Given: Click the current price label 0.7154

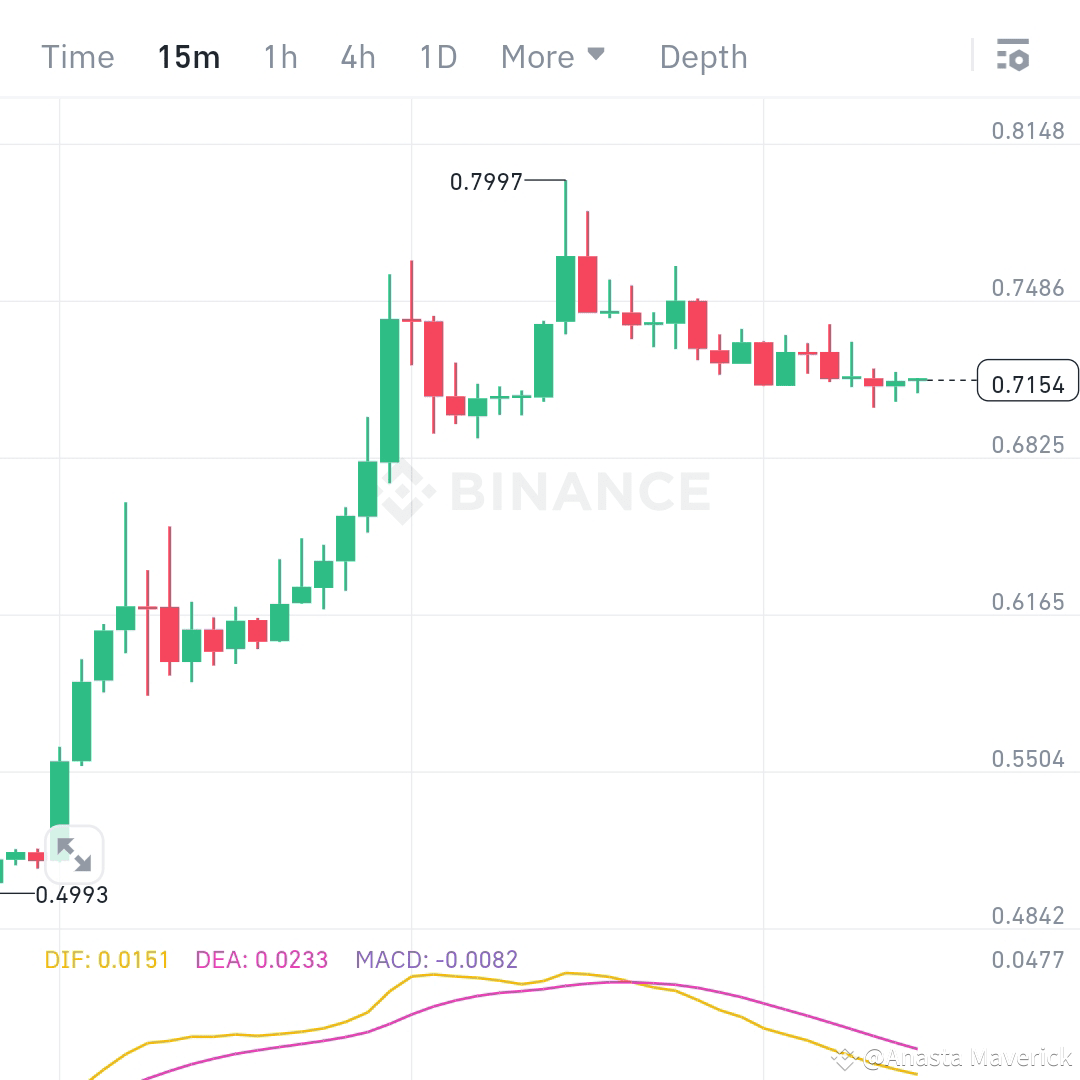Looking at the screenshot, I should click(x=1028, y=381).
